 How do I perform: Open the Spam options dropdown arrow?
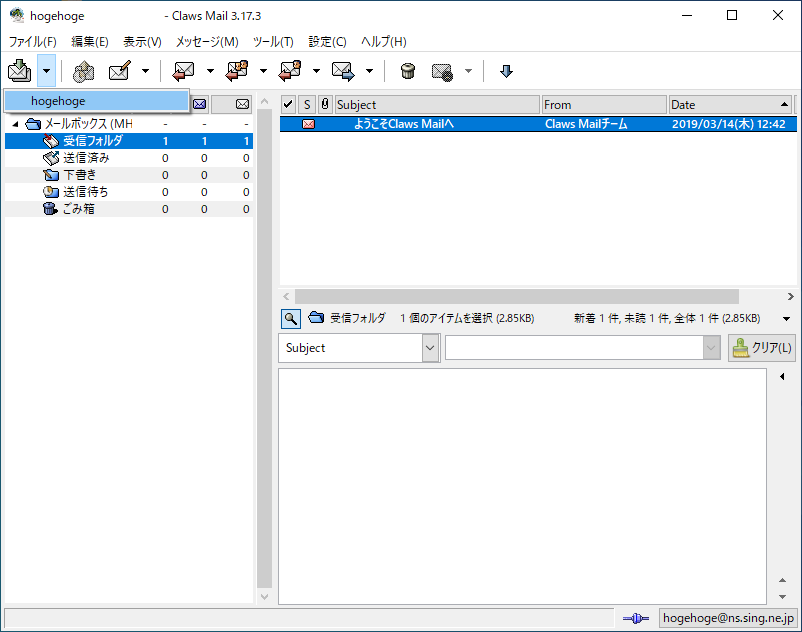pos(469,71)
